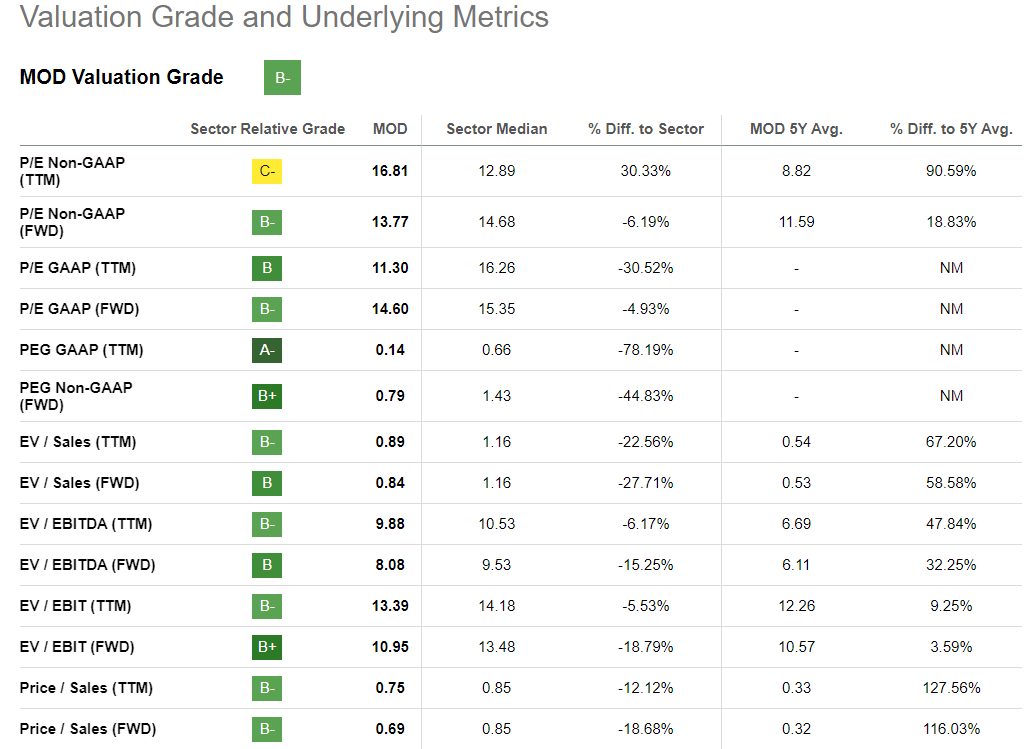Click the A- grade badge for PEG GAAP (TTM)
Viewport: 1028px width, 749px height.
point(267,350)
